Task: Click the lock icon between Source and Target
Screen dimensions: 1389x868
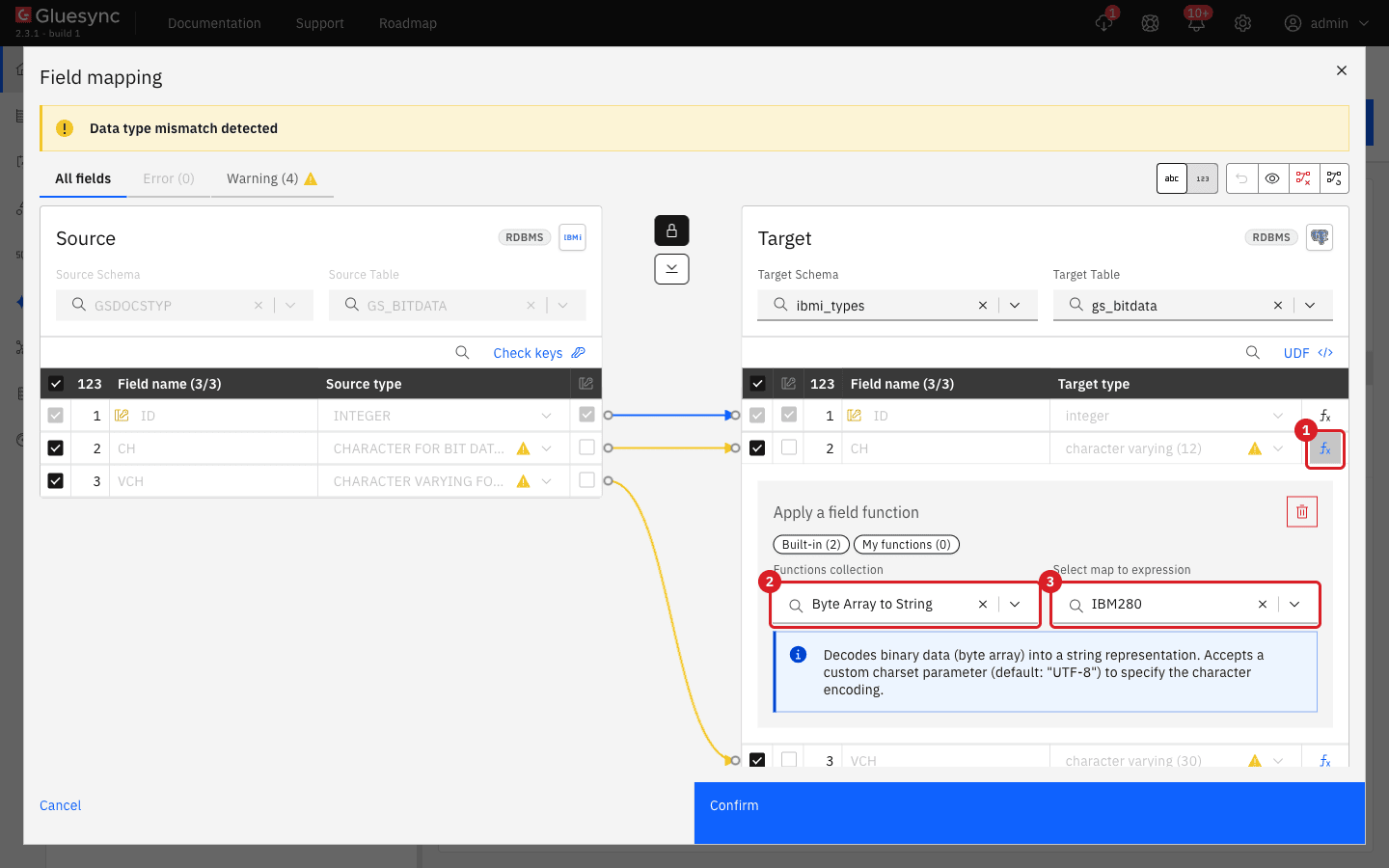Action: 671,231
